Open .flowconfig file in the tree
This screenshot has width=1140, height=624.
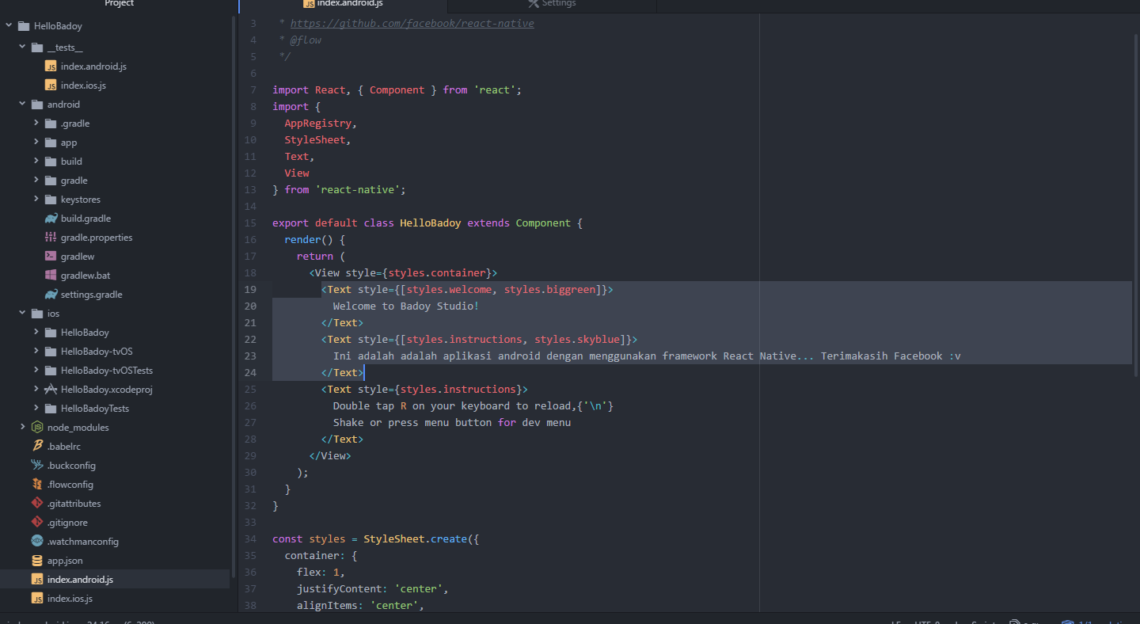click(70, 484)
